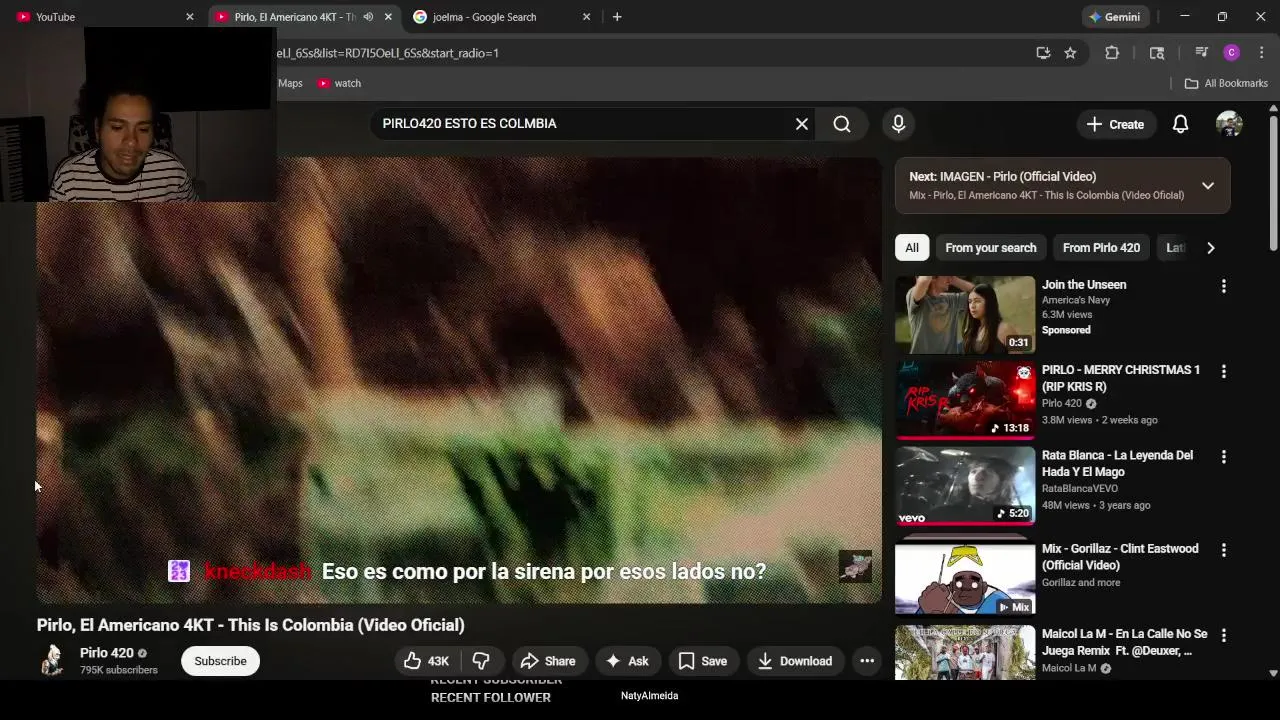This screenshot has height=720, width=1280.
Task: Open Join the Unseen thumbnail
Action: 965,314
